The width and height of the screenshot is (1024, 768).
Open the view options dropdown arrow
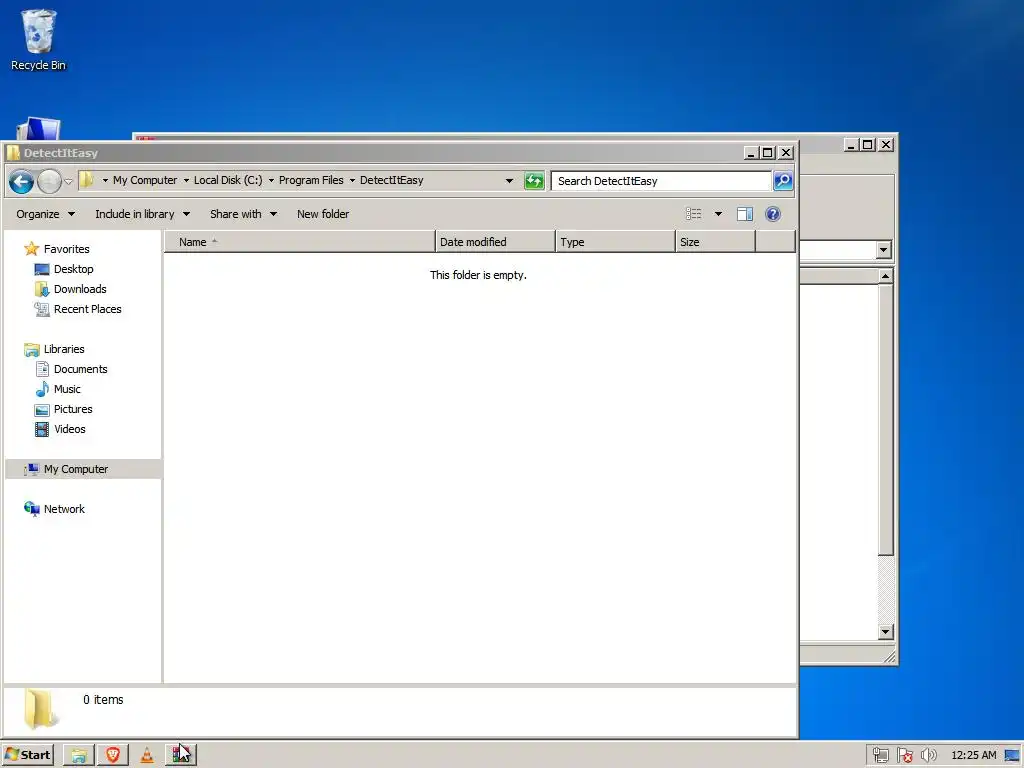718,214
